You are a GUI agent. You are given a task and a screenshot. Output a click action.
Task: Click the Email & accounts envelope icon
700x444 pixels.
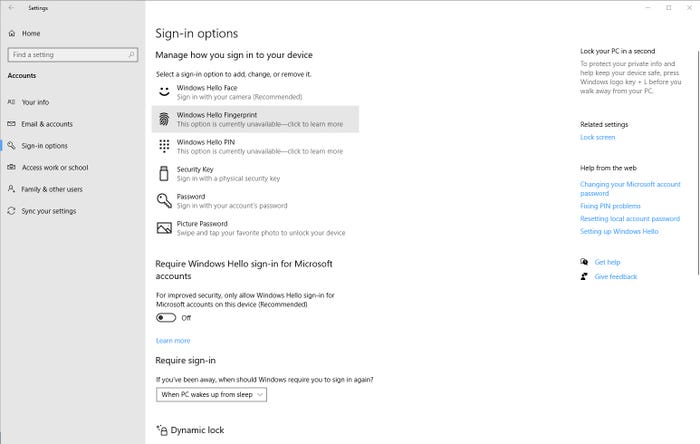(12, 124)
